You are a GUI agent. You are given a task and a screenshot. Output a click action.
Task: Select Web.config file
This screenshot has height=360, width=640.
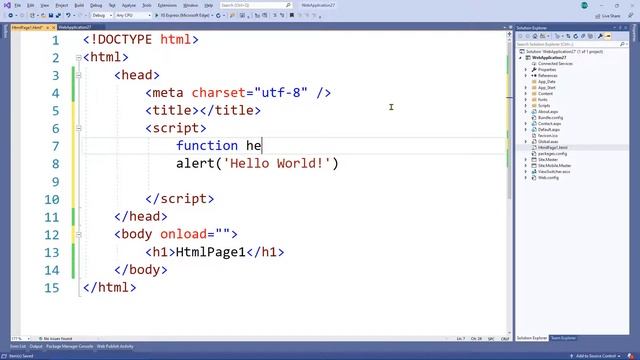click(x=548, y=178)
